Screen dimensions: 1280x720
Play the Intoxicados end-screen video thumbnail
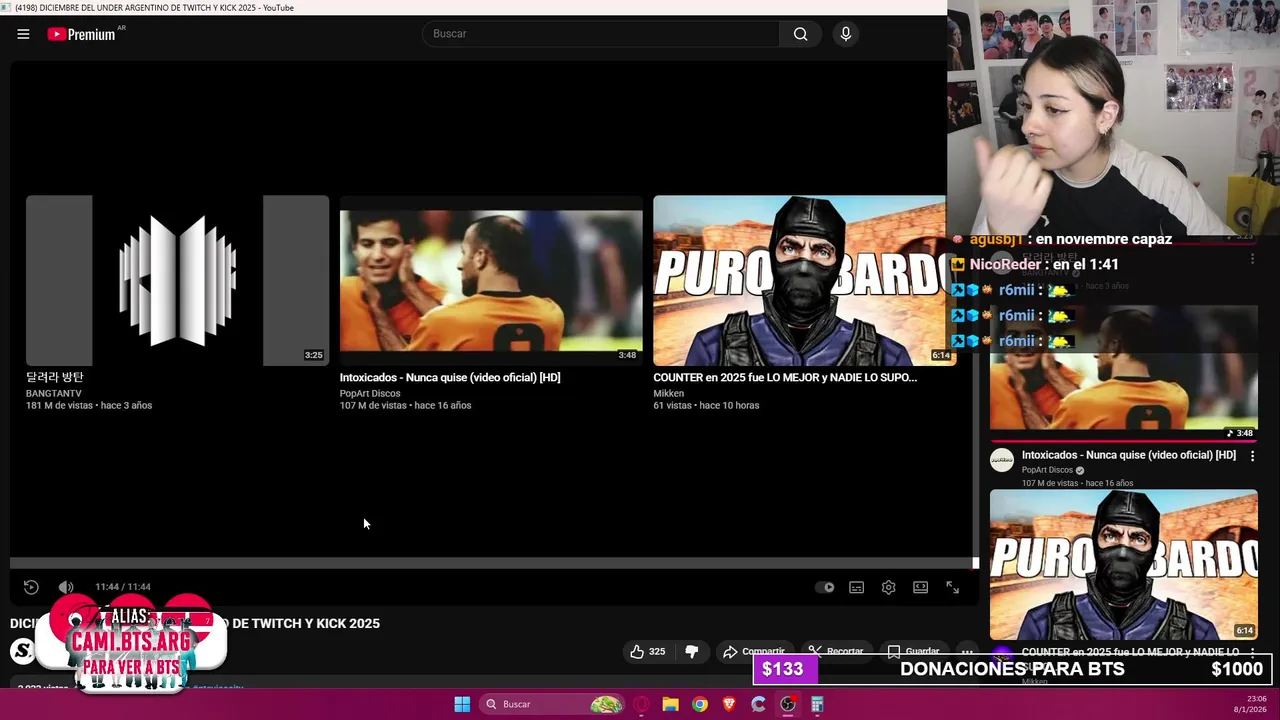(x=491, y=280)
